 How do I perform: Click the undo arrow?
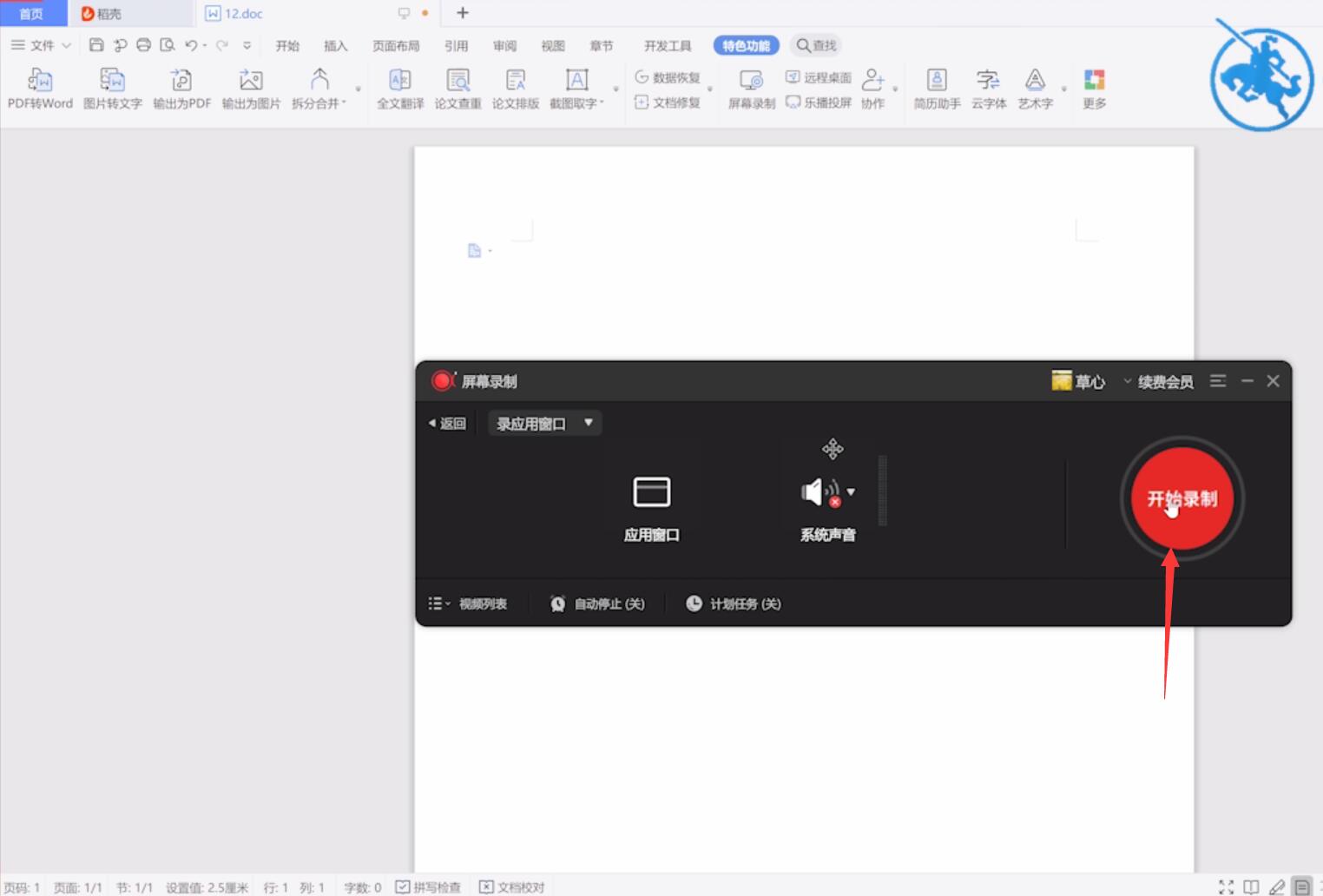[191, 45]
